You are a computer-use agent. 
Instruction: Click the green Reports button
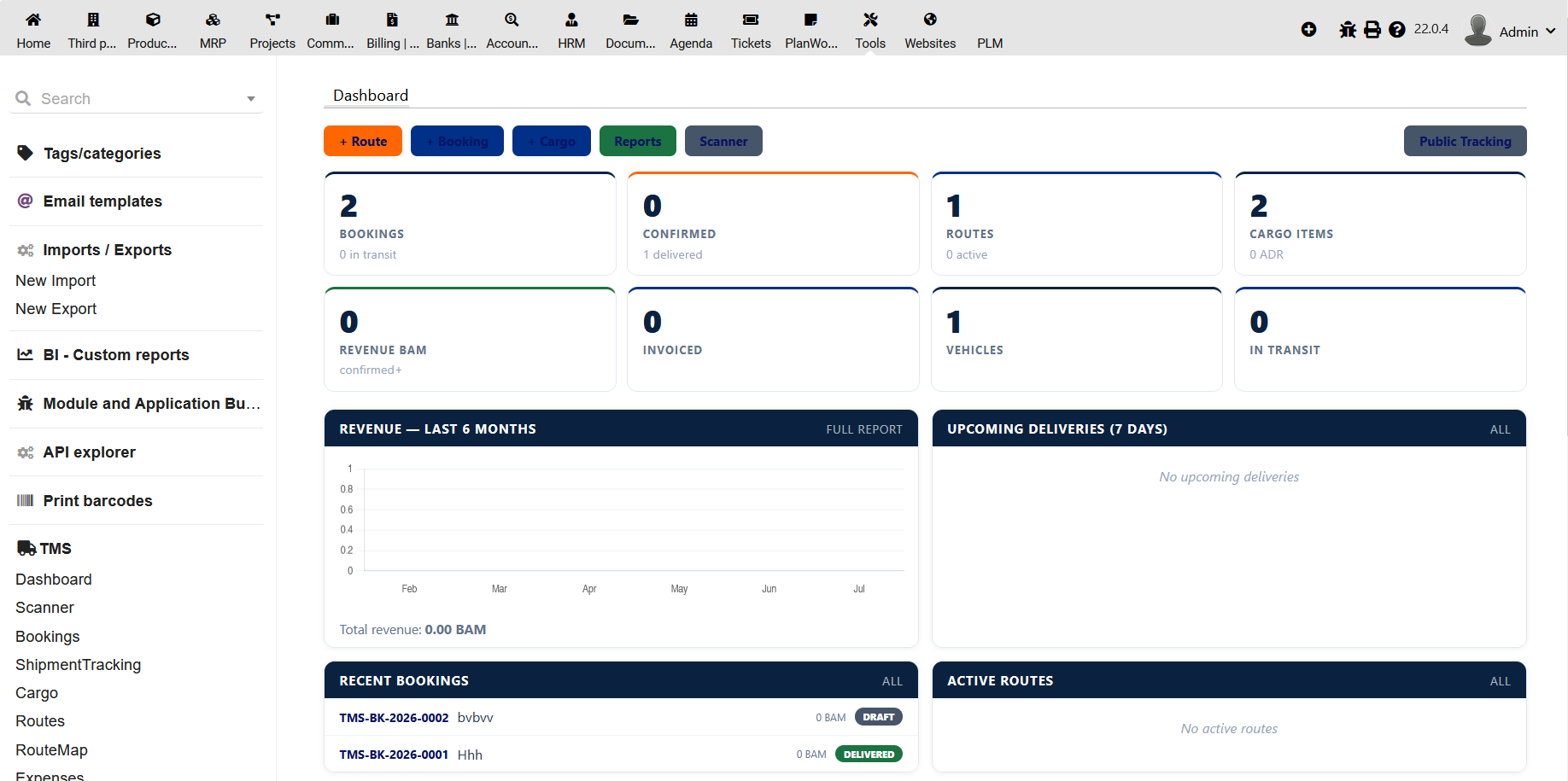pos(638,141)
